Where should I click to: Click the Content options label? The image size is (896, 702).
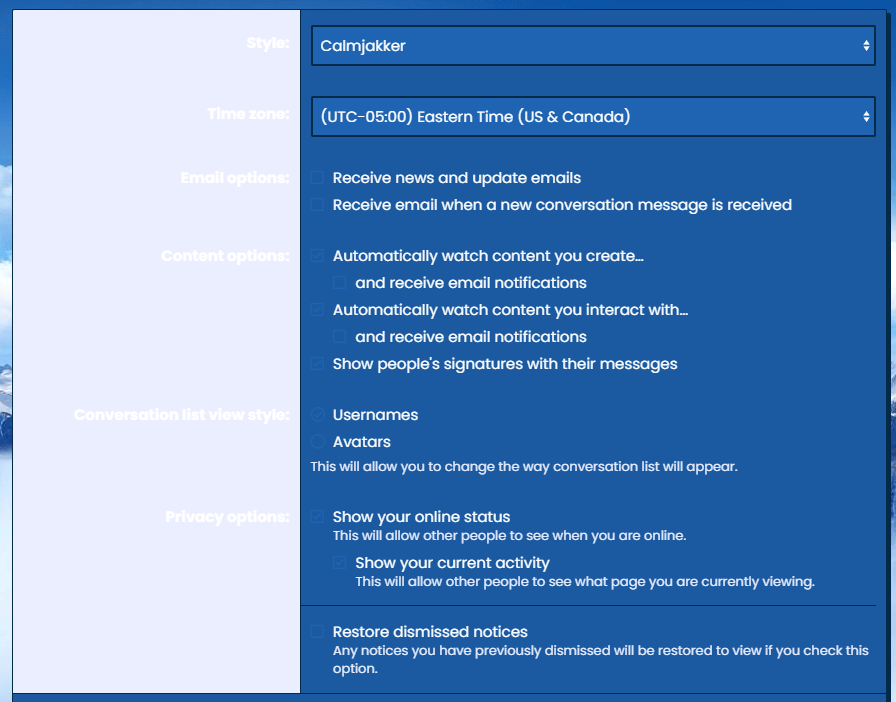[x=225, y=256]
